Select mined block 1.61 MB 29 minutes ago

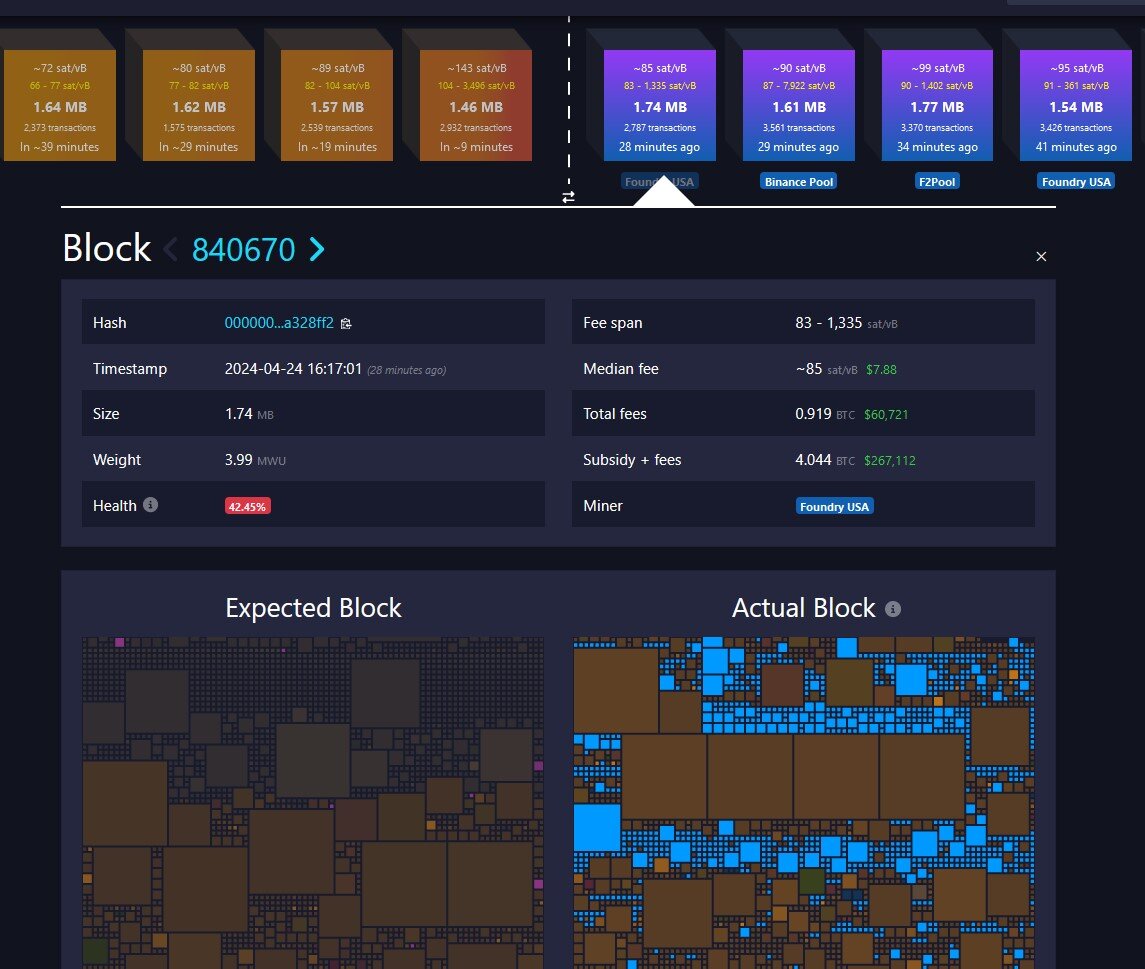coord(799,105)
